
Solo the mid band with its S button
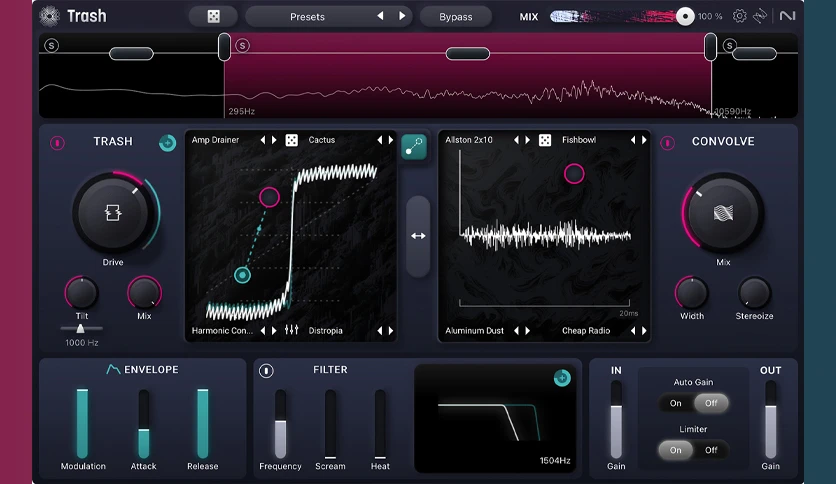tap(243, 45)
